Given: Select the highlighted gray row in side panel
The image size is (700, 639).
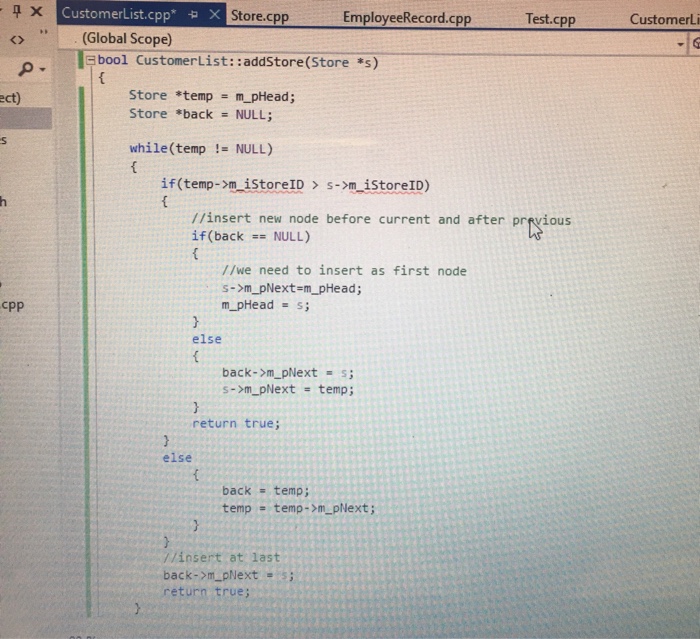Looking at the screenshot, I should pos(26,118).
